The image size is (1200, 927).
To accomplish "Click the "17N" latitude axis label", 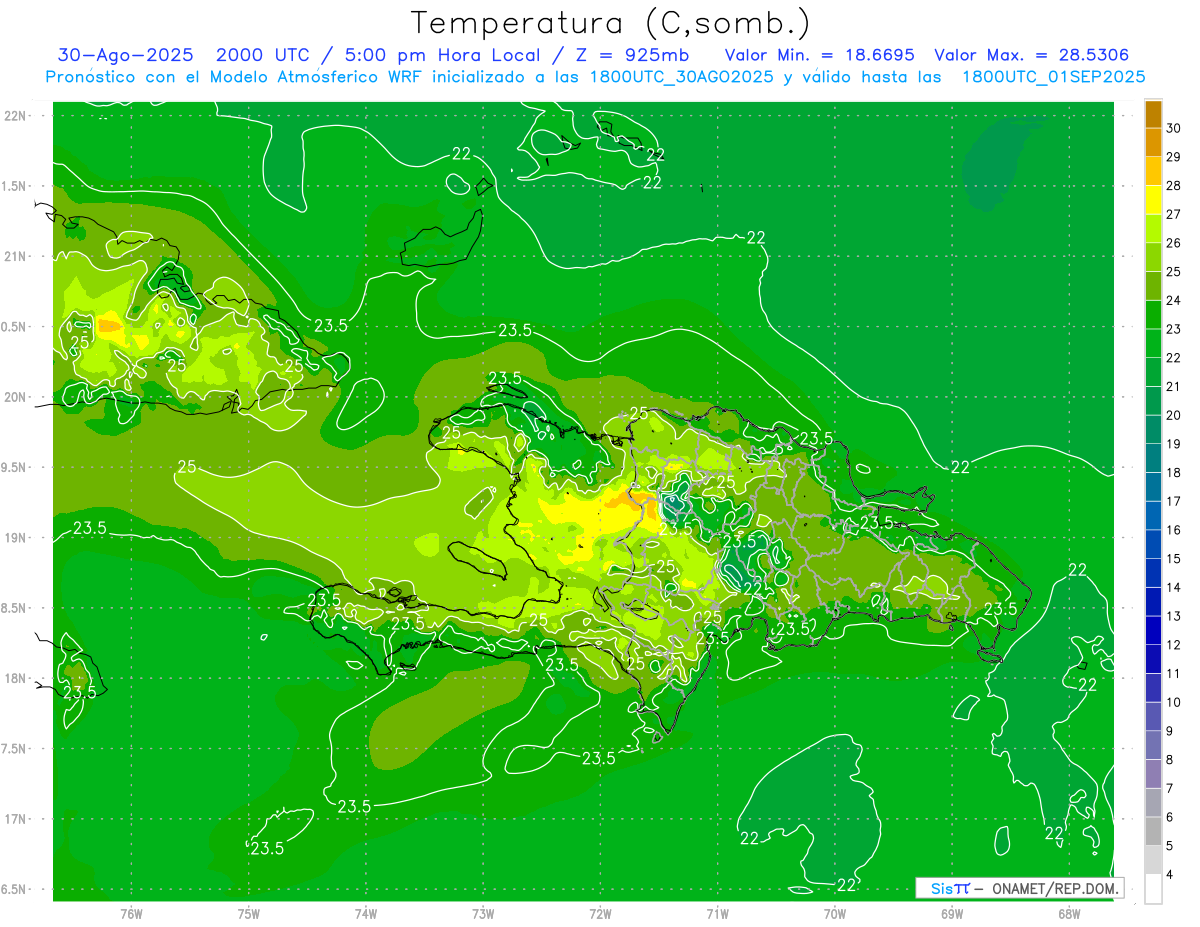I will pos(15,819).
